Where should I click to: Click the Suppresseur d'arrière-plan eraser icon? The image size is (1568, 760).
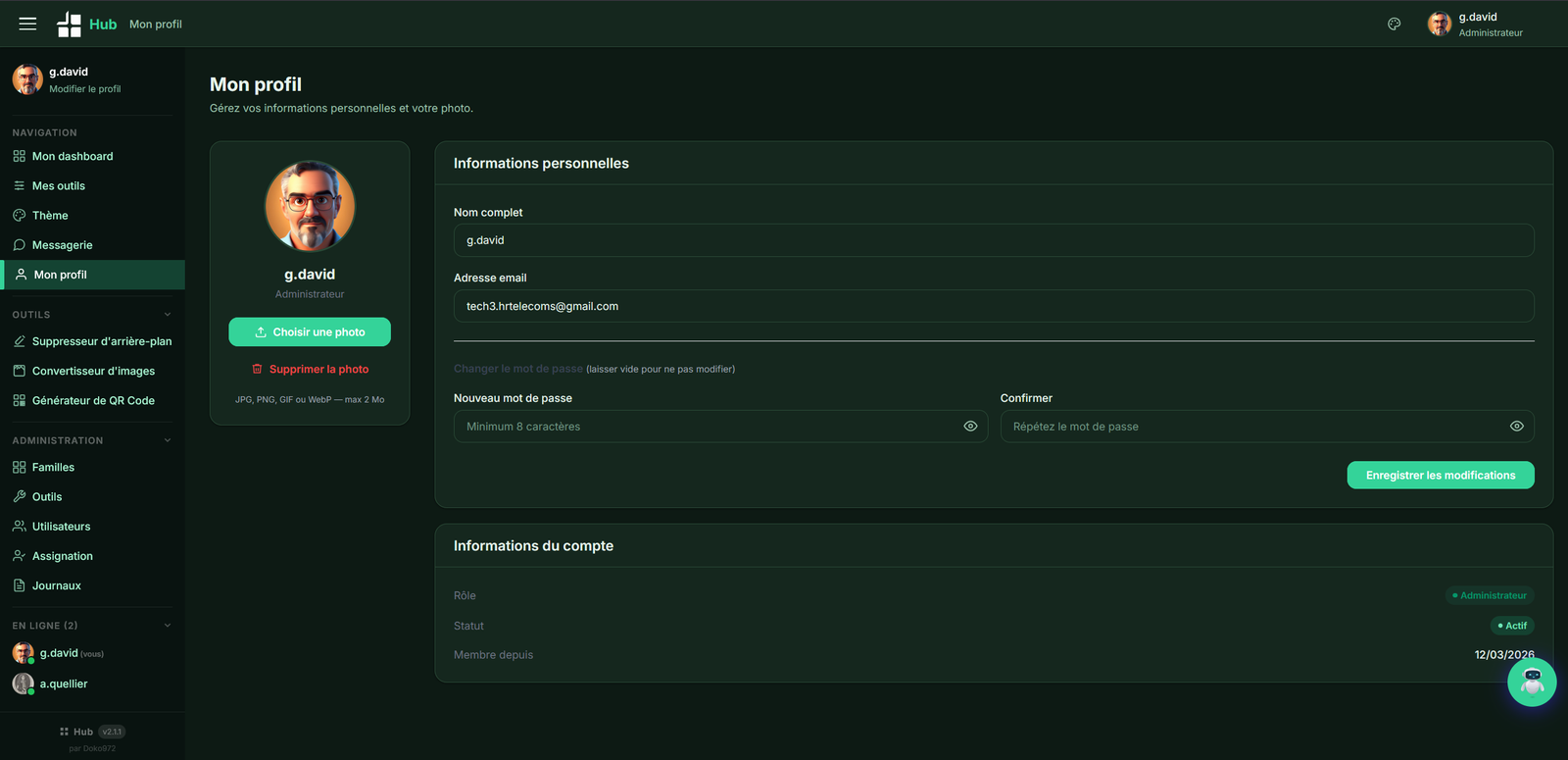20,341
